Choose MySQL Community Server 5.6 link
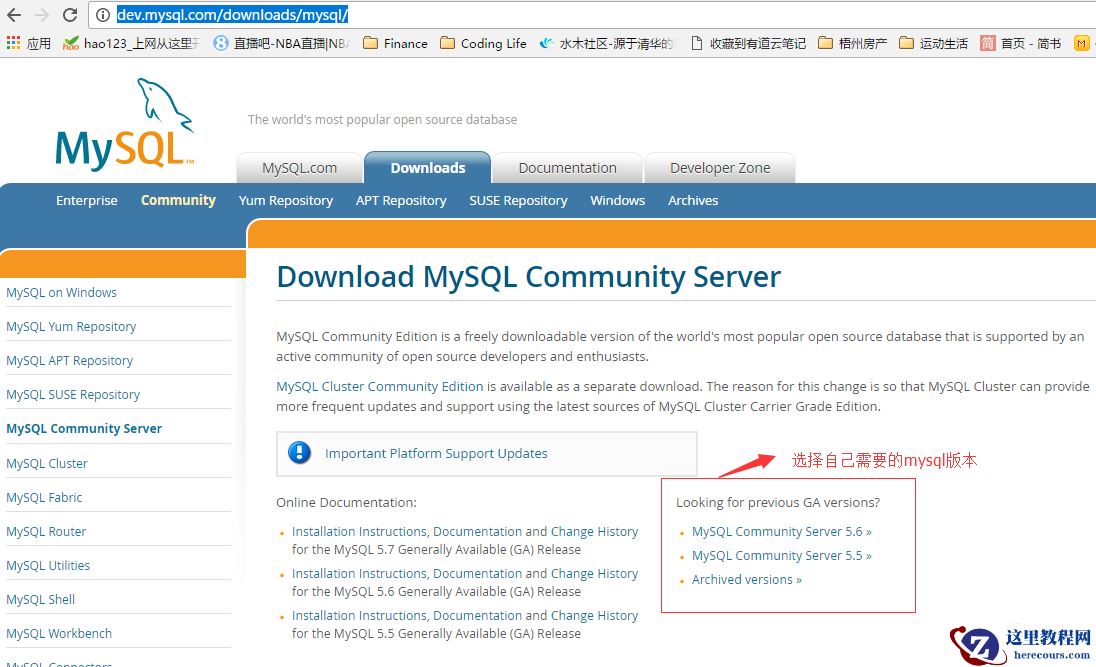The image size is (1096, 667). point(781,531)
